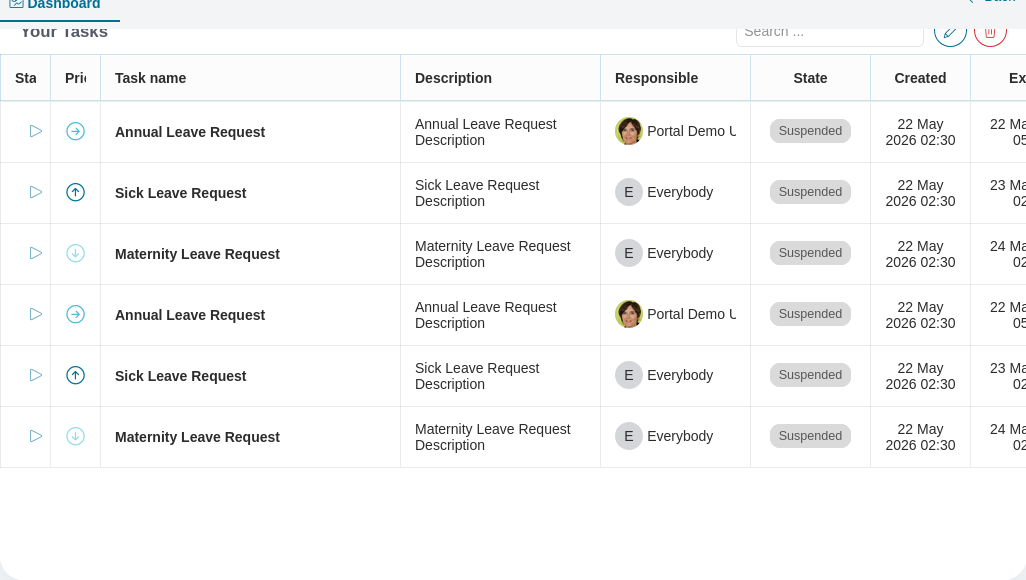Open the second Annual Leave Request task name
This screenshot has height=580, width=1026.
(x=190, y=315)
